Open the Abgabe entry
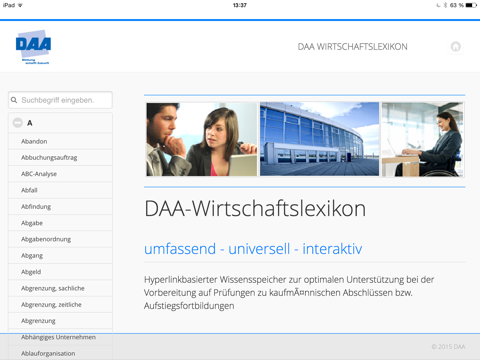The height and width of the screenshot is (360, 480). 60,223
